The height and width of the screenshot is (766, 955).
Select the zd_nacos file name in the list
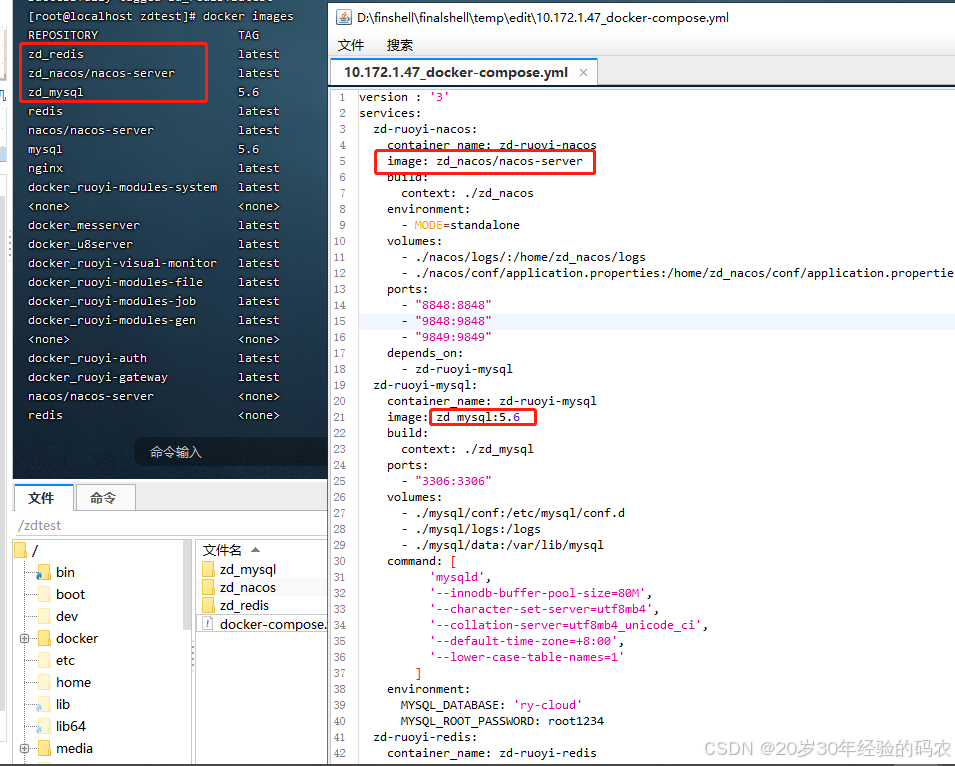[x=248, y=587]
